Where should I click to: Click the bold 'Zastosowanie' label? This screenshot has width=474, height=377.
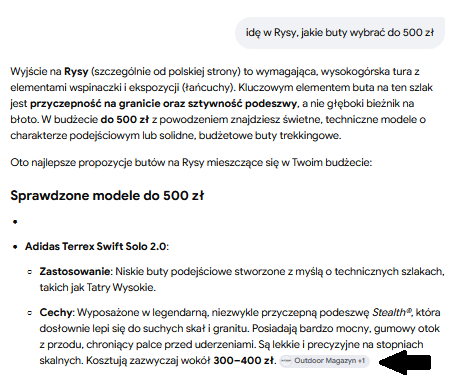(x=75, y=271)
